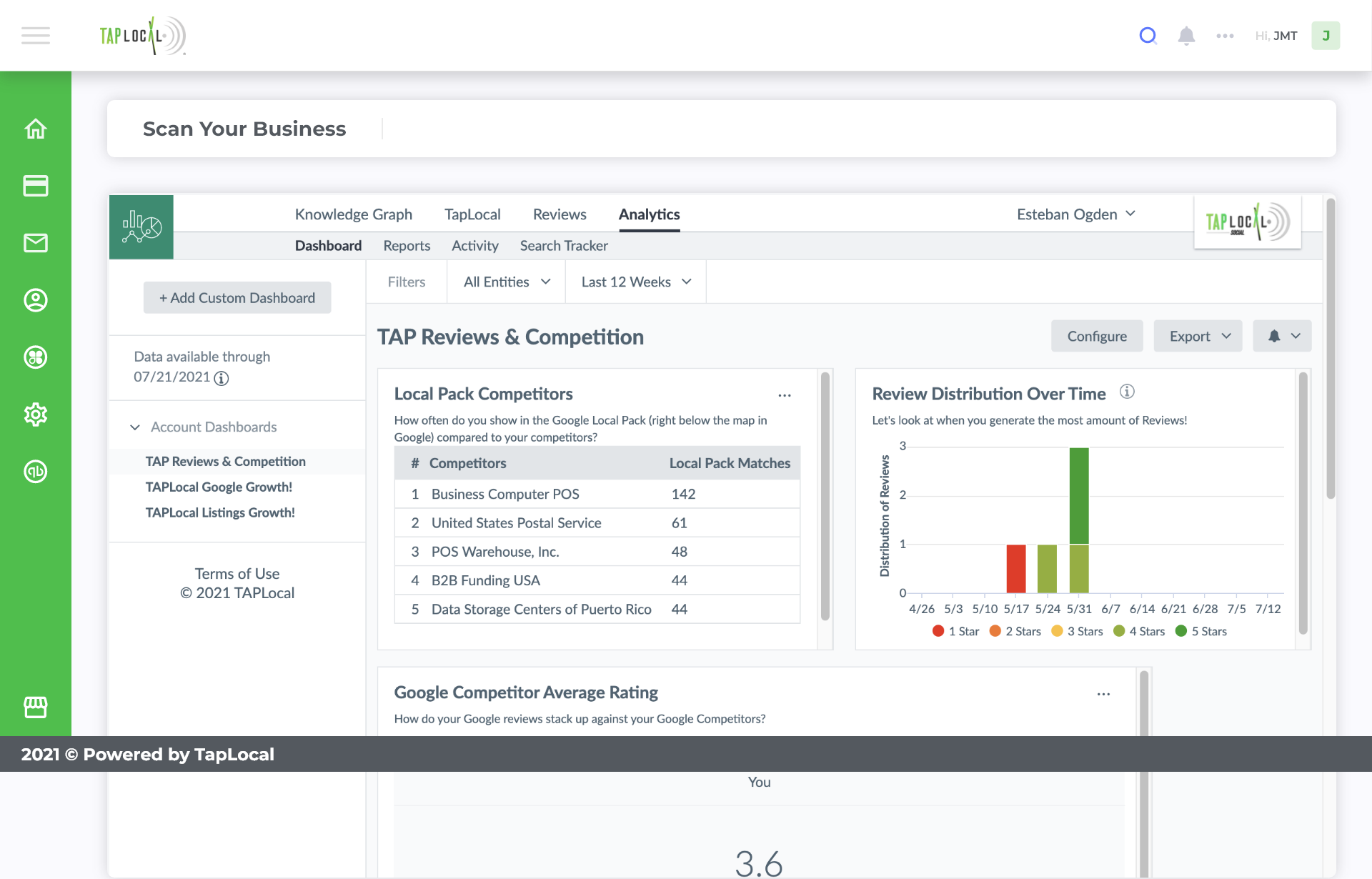This screenshot has width=1372, height=879.
Task: Toggle the 4 Stars legend series
Action: 1139,631
